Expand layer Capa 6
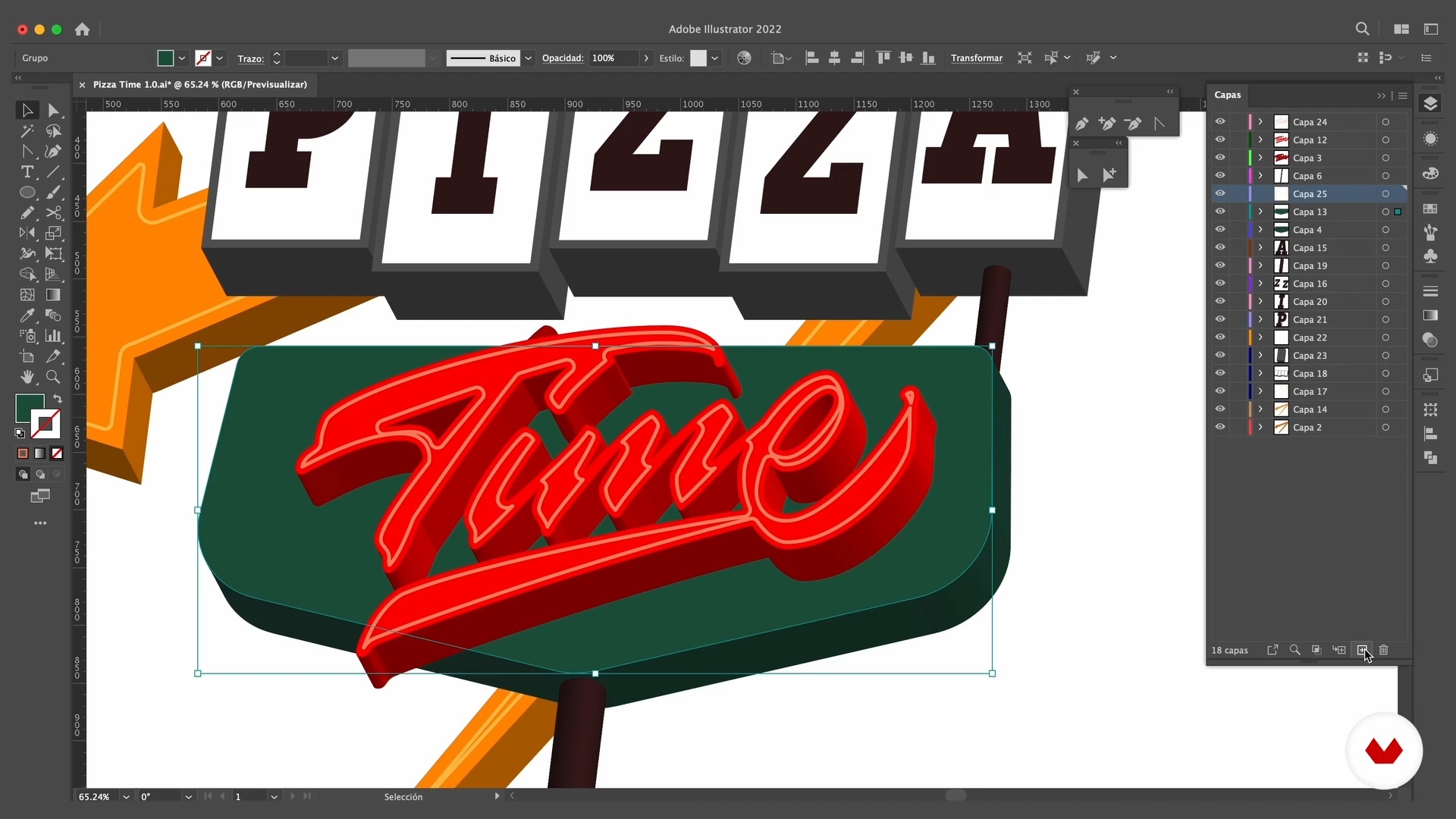The width and height of the screenshot is (1456, 819). (1260, 176)
